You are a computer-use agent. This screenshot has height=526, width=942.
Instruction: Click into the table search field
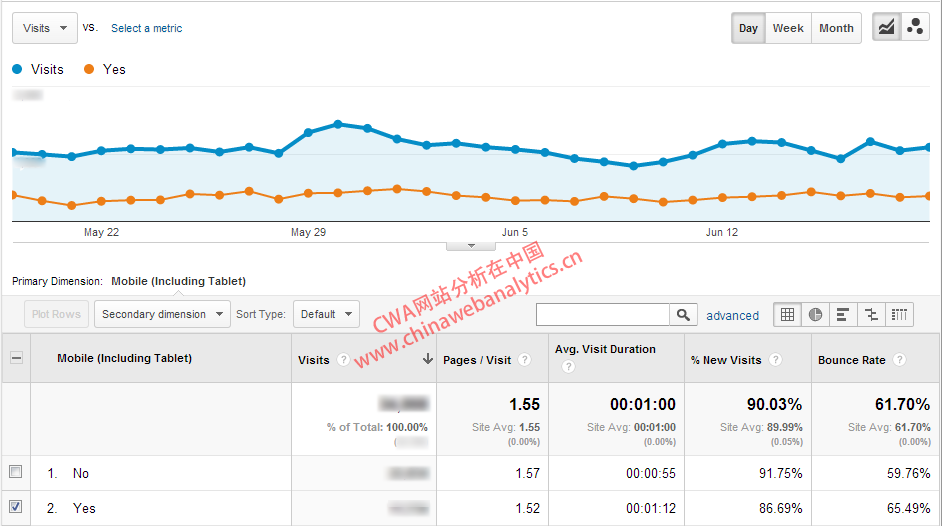603,315
